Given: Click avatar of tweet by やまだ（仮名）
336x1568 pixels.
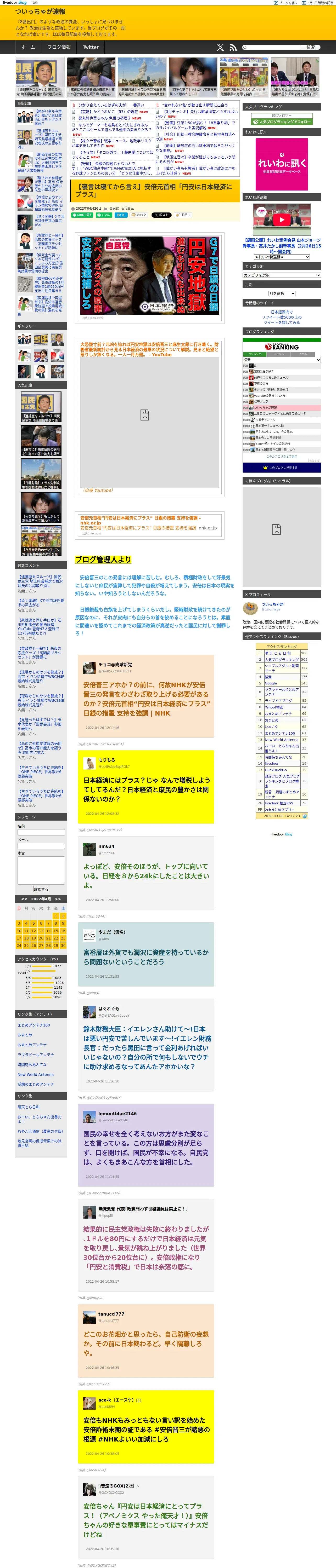Looking at the screenshot, I should 90,935.
